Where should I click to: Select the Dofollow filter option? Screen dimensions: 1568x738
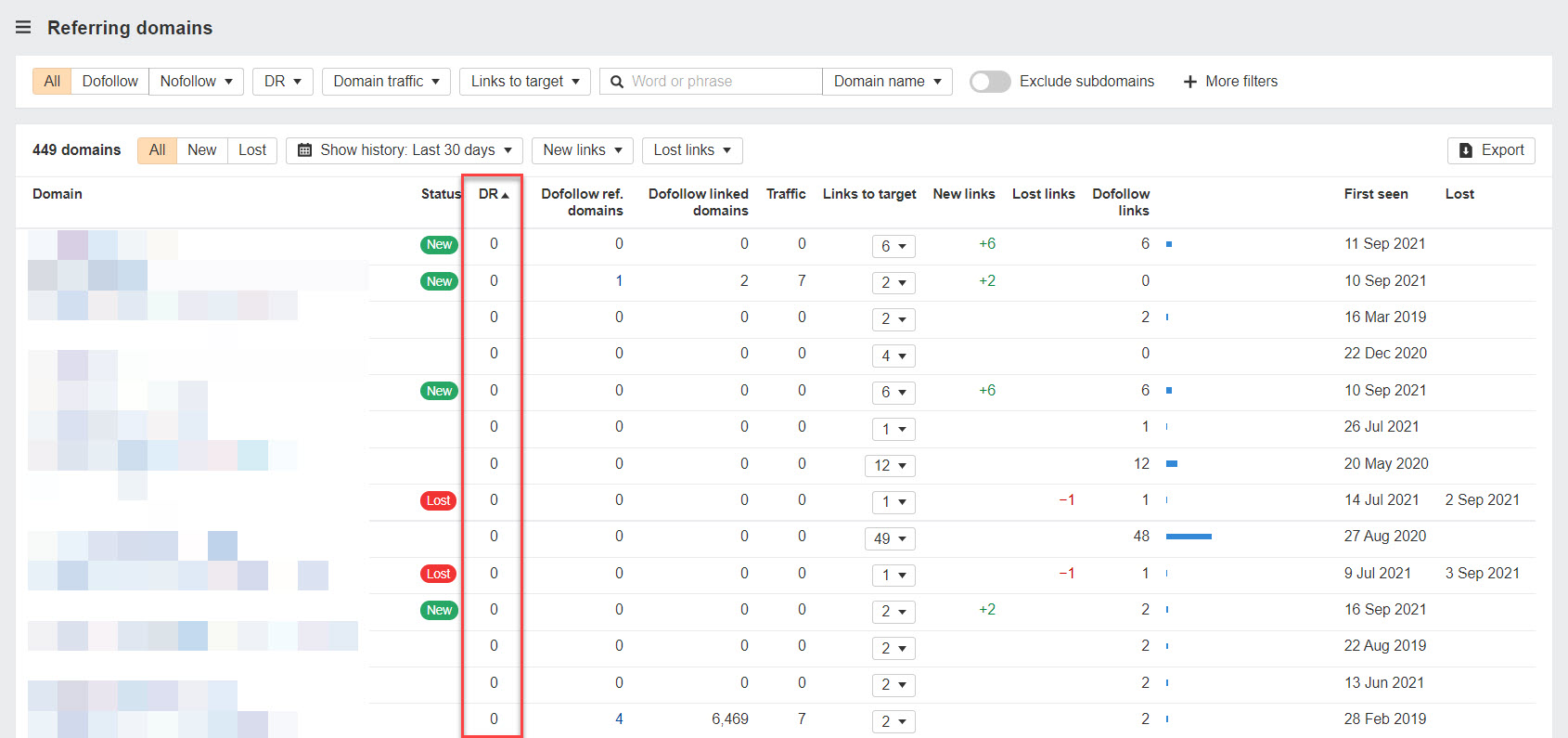pos(109,82)
